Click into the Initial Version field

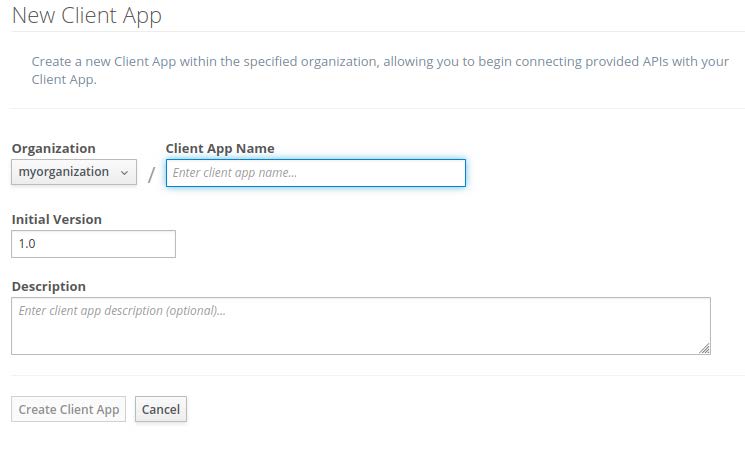pos(93,244)
